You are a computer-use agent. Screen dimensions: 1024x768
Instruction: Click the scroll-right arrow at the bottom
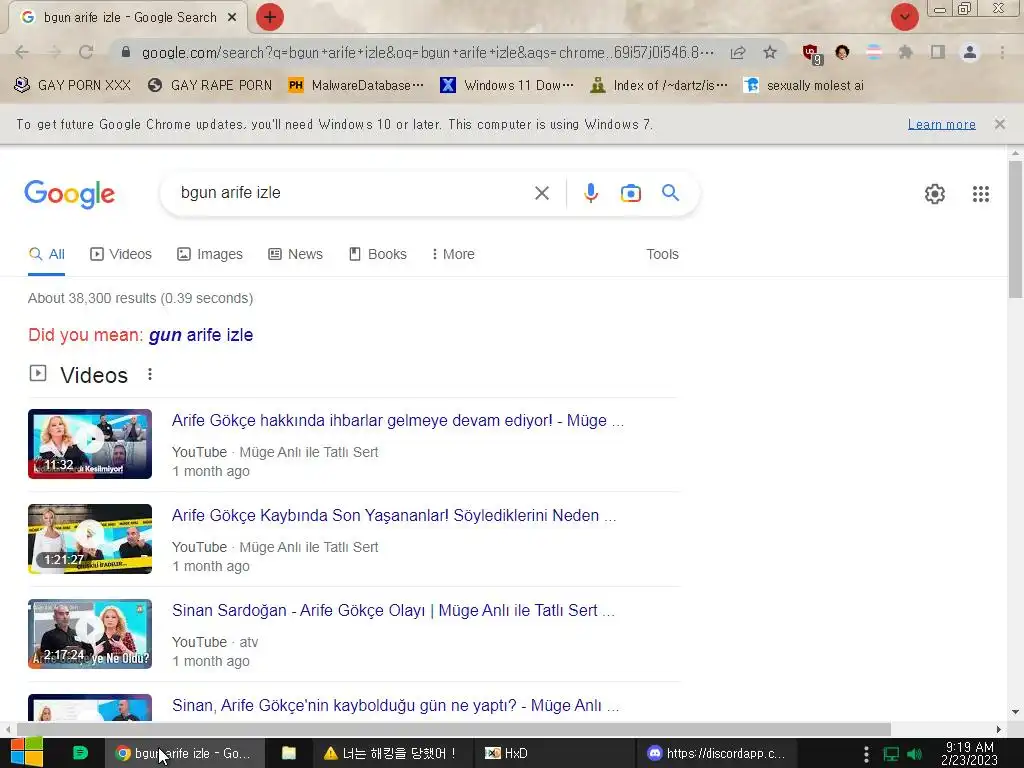[999, 729]
